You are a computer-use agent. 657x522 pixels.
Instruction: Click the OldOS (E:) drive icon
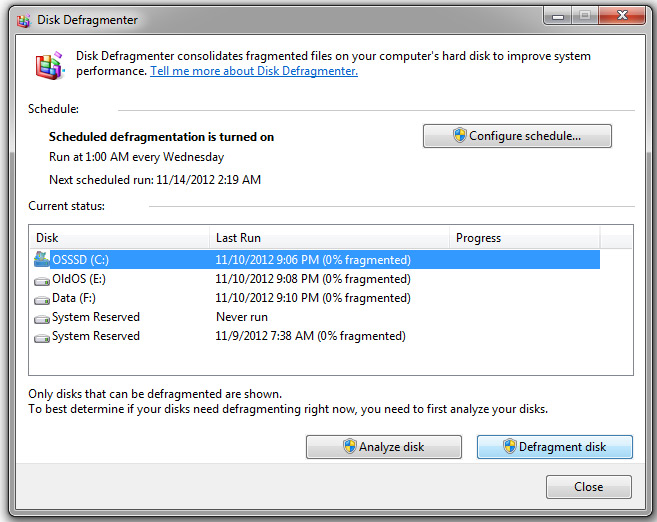pyautogui.click(x=41, y=281)
